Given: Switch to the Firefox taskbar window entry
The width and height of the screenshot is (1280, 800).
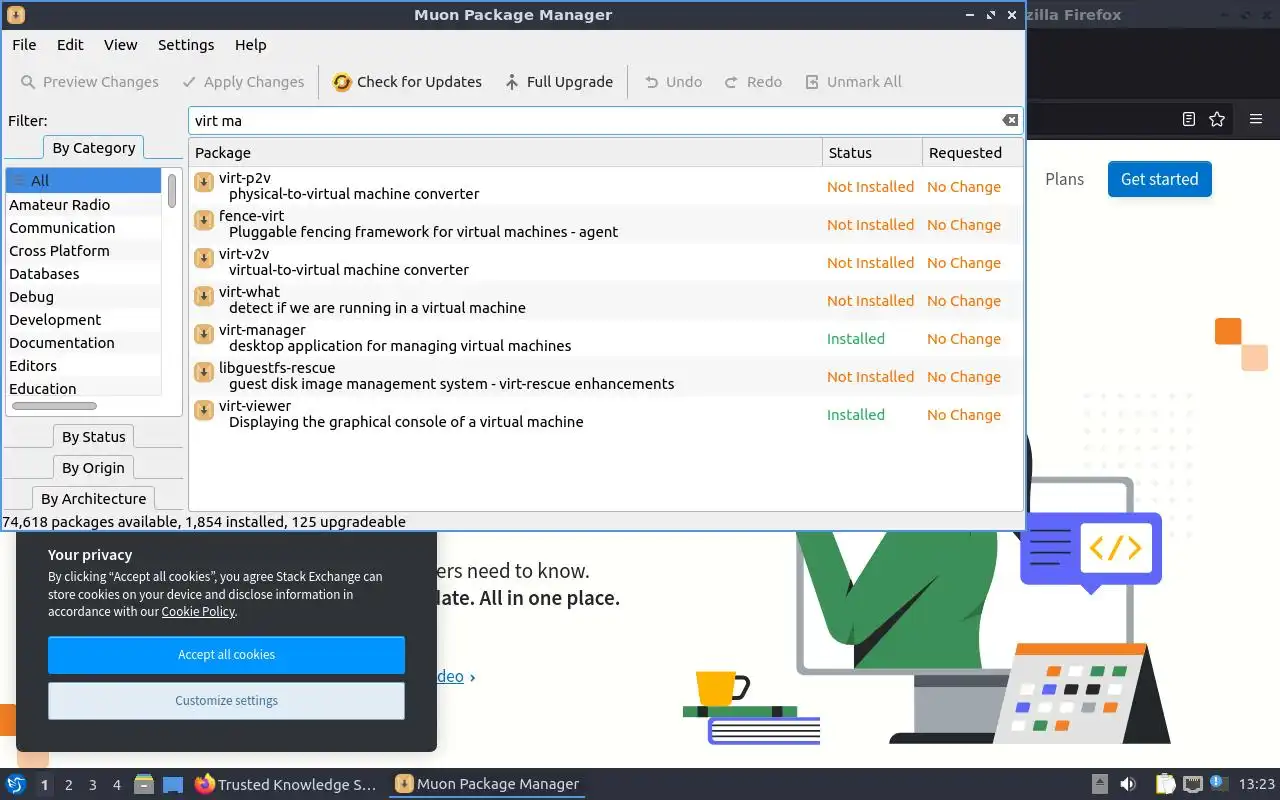Looking at the screenshot, I should coord(286,785).
